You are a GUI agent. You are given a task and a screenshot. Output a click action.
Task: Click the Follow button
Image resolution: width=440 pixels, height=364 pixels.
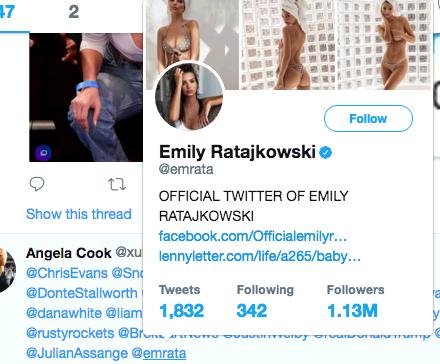click(x=368, y=118)
